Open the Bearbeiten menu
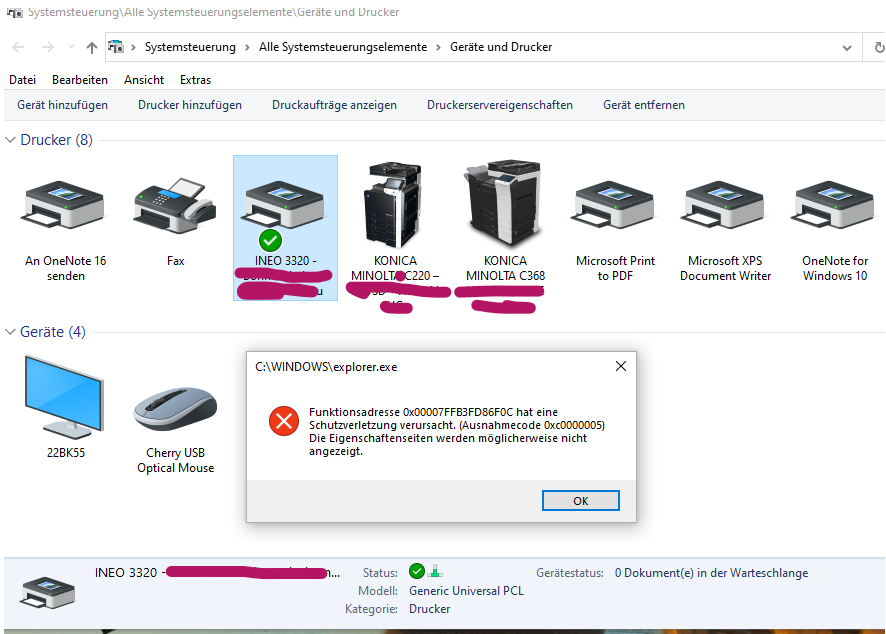This screenshot has height=634, width=886. (80, 80)
